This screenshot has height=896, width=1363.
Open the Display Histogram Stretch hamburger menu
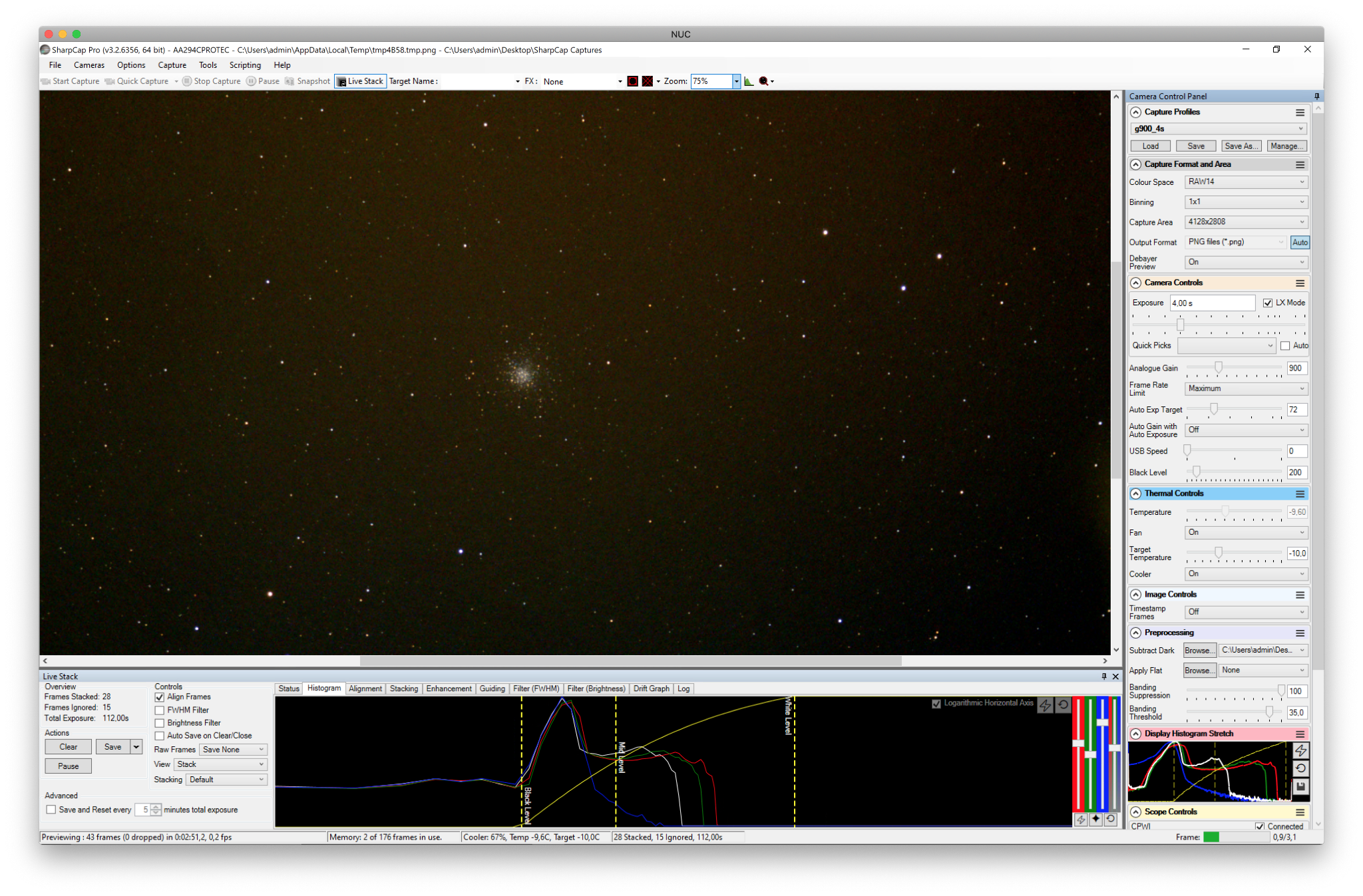1300,734
